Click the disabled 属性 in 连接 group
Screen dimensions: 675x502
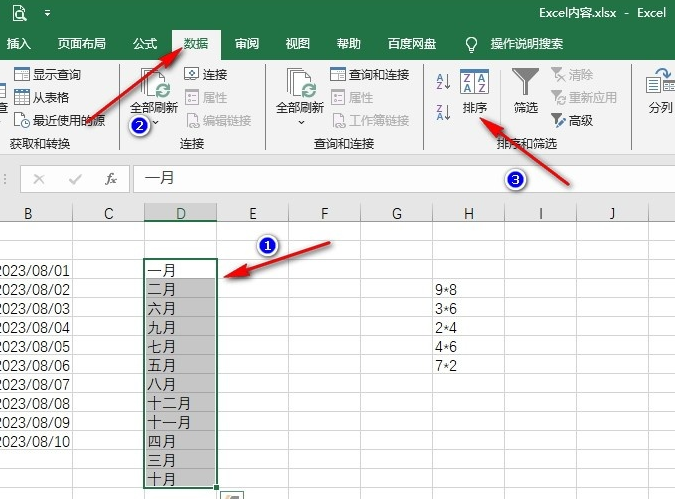tap(205, 97)
